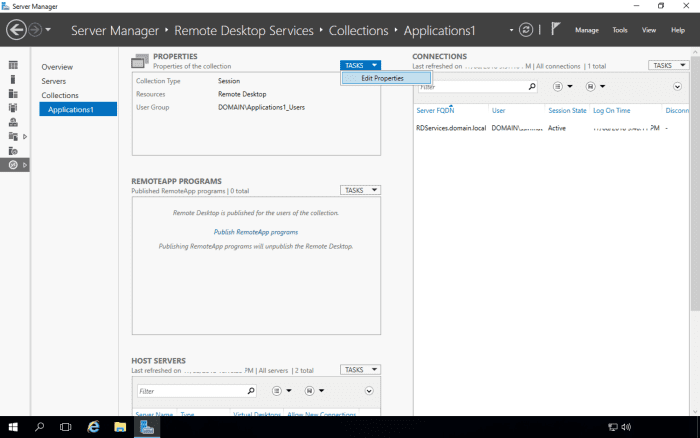Open the RemoteApp Programs TASKS dropdown
The width and height of the screenshot is (700, 438).
tap(360, 190)
